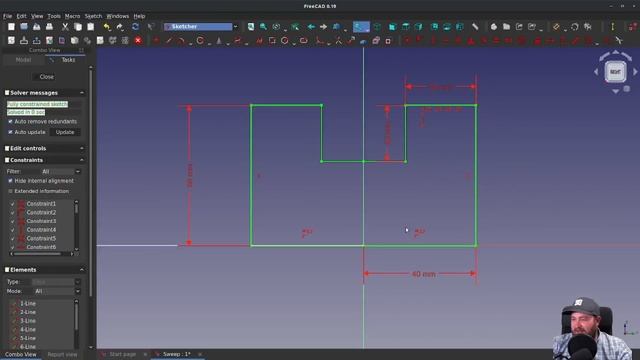Viewport: 640px width, 360px height.
Task: Click the red Leave sketch X icon
Action: pyautogui.click(x=138, y=40)
